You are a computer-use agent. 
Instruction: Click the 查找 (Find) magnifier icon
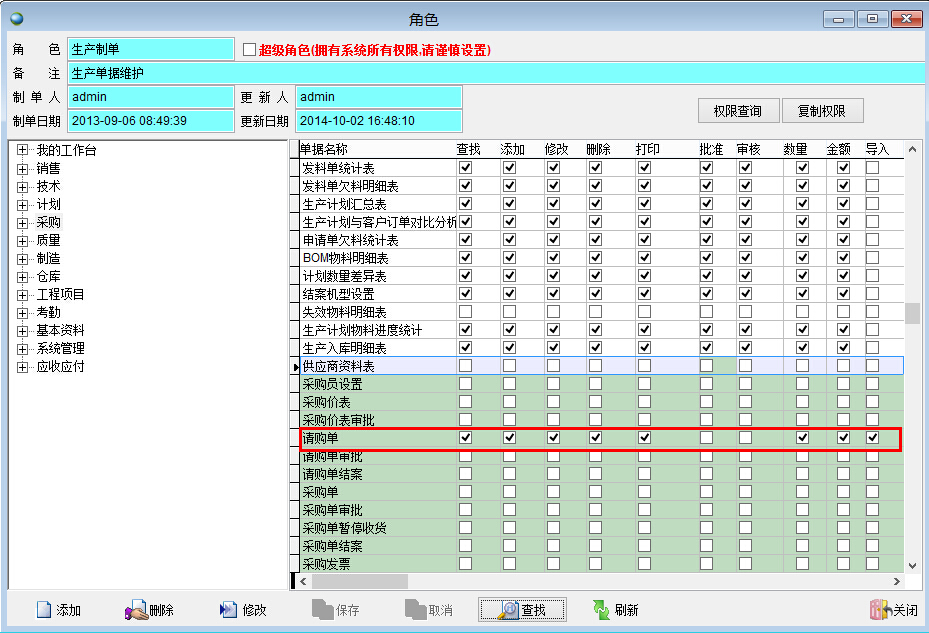[508, 610]
